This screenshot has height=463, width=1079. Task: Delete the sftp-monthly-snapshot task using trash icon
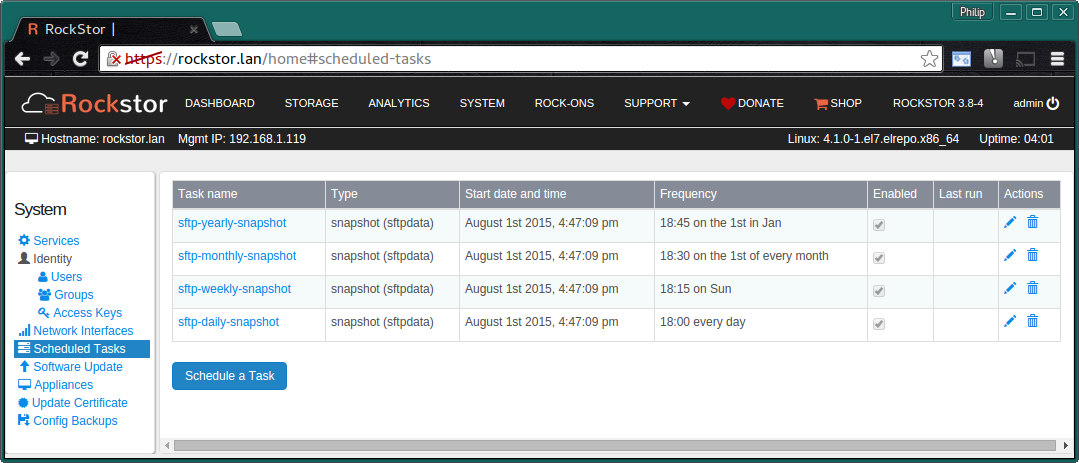pos(1032,256)
